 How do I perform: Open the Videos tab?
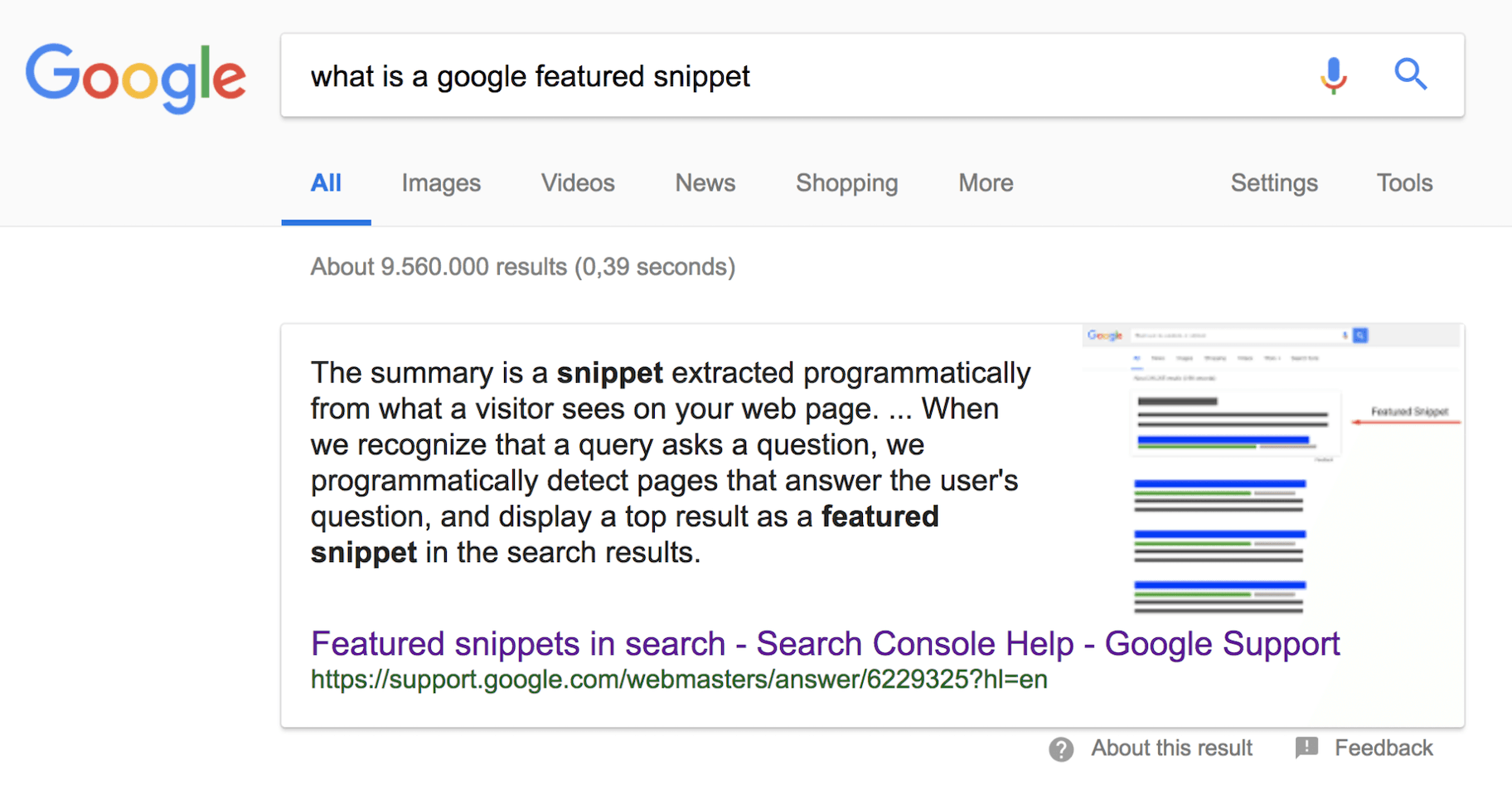pos(578,183)
